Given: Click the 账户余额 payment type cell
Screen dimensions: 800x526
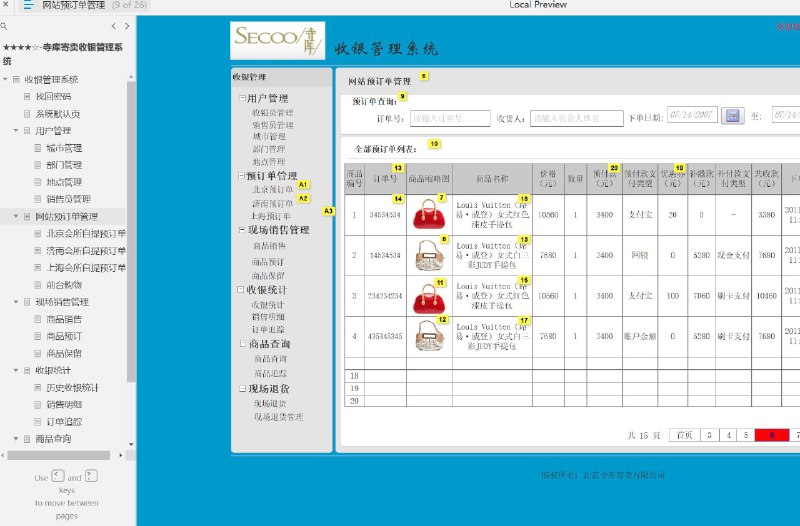Looking at the screenshot, I should click(x=640, y=336).
